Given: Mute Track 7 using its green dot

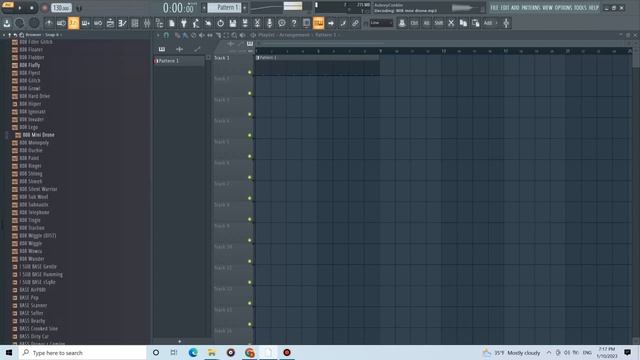Looking at the screenshot, I should click(x=250, y=198).
